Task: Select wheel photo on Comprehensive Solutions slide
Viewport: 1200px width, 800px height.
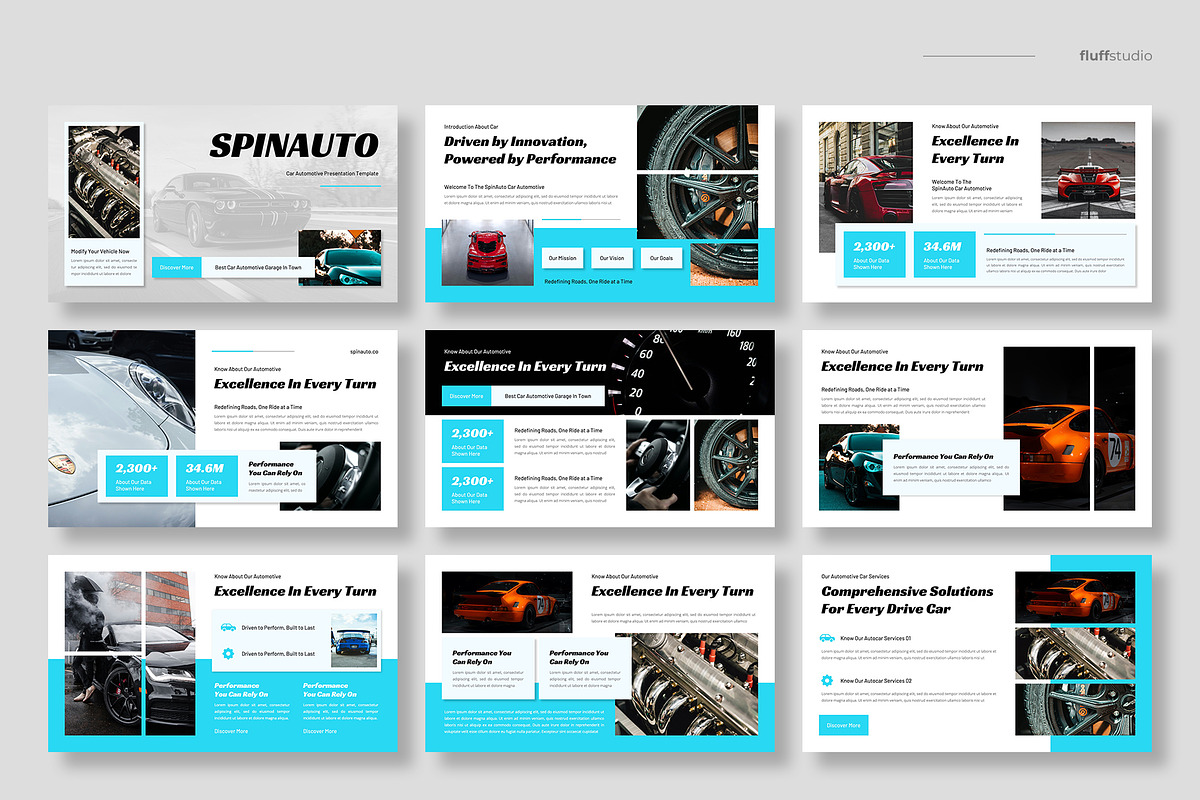Action: click(x=1075, y=709)
